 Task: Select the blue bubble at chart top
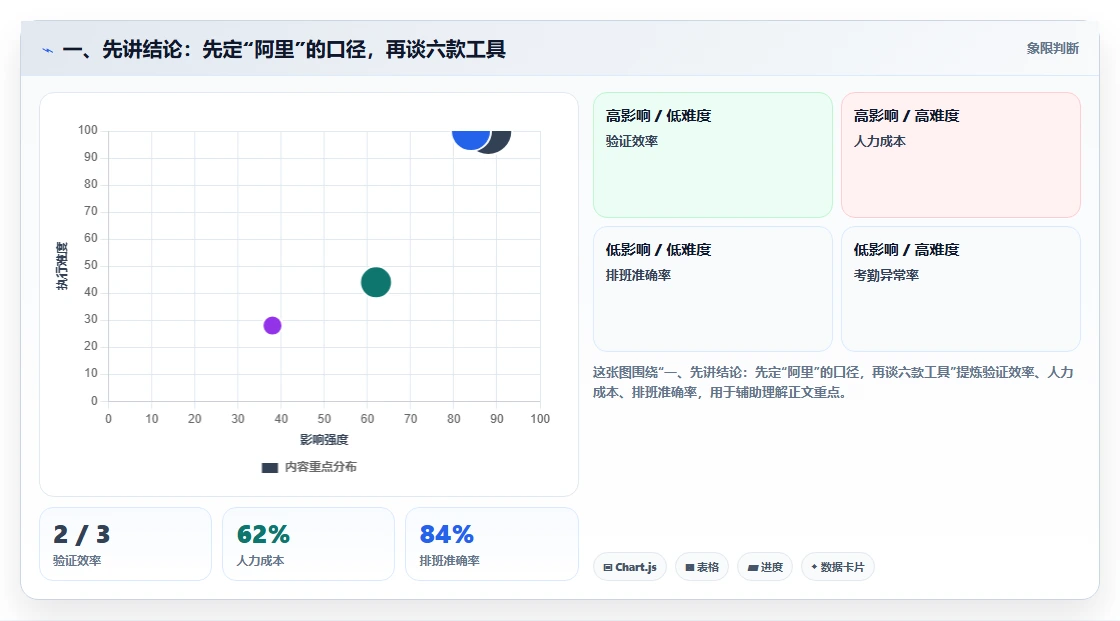[x=470, y=139]
